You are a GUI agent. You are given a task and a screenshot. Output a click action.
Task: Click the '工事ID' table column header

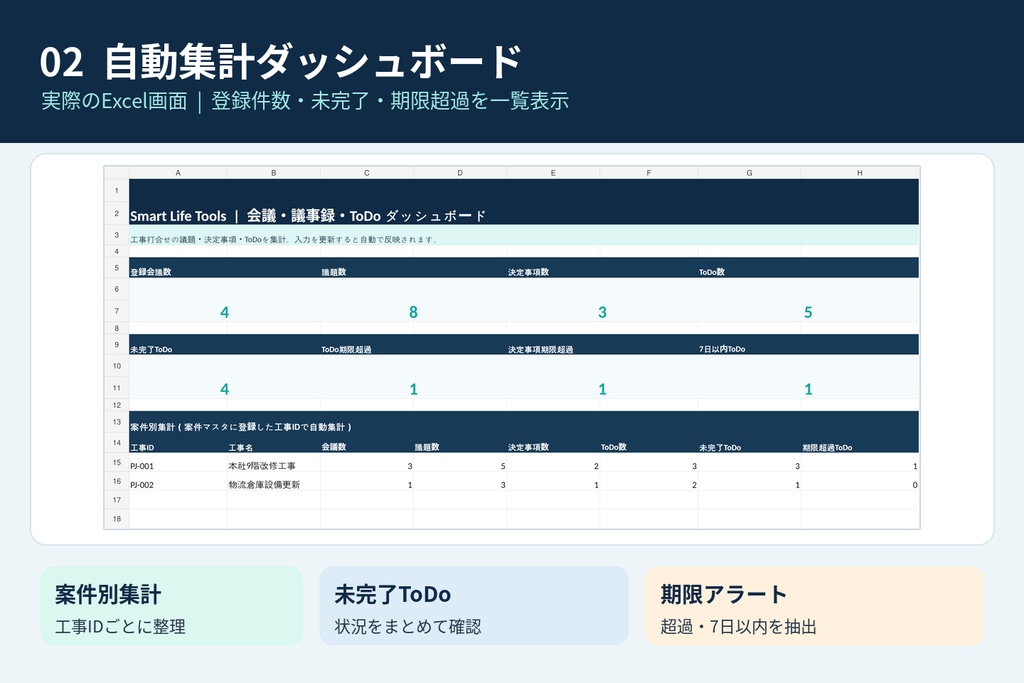[x=142, y=447]
